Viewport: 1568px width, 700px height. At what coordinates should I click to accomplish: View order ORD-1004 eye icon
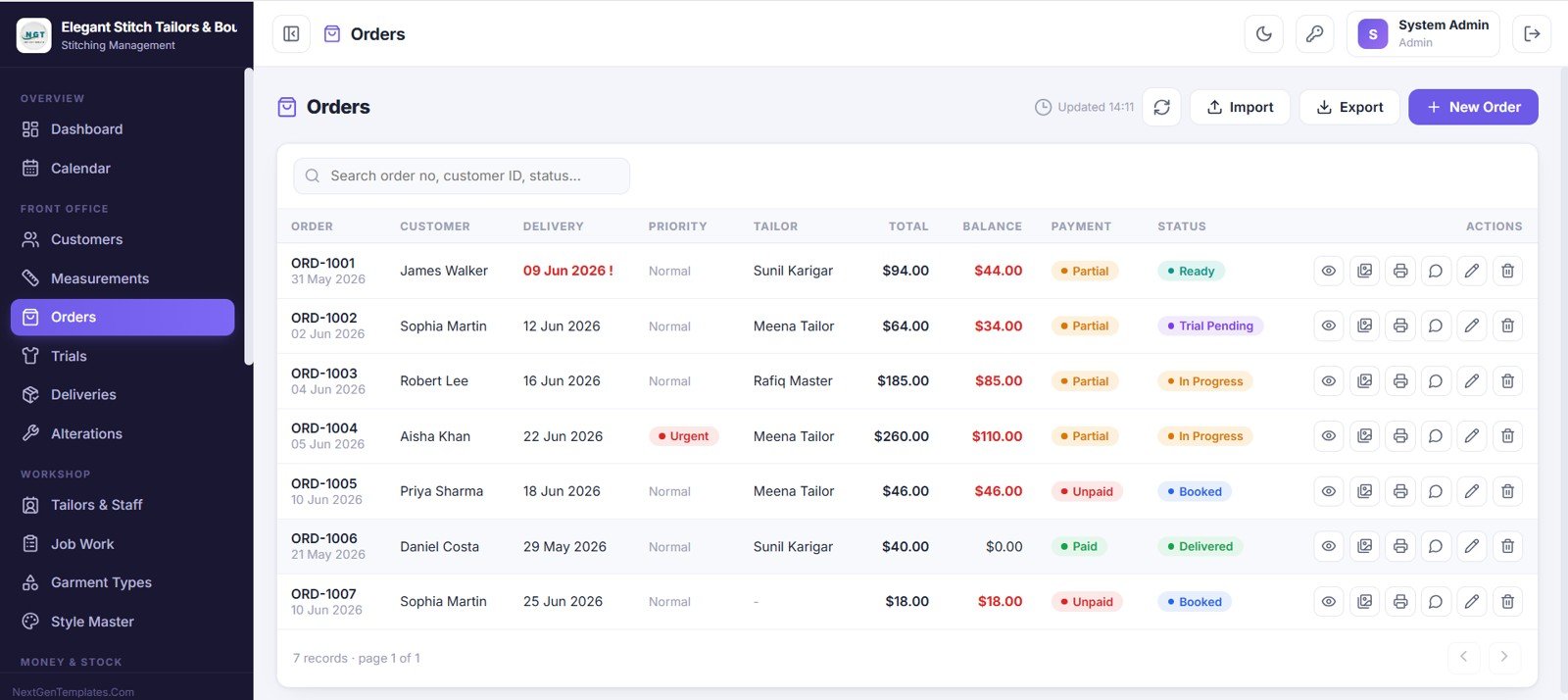(x=1329, y=435)
